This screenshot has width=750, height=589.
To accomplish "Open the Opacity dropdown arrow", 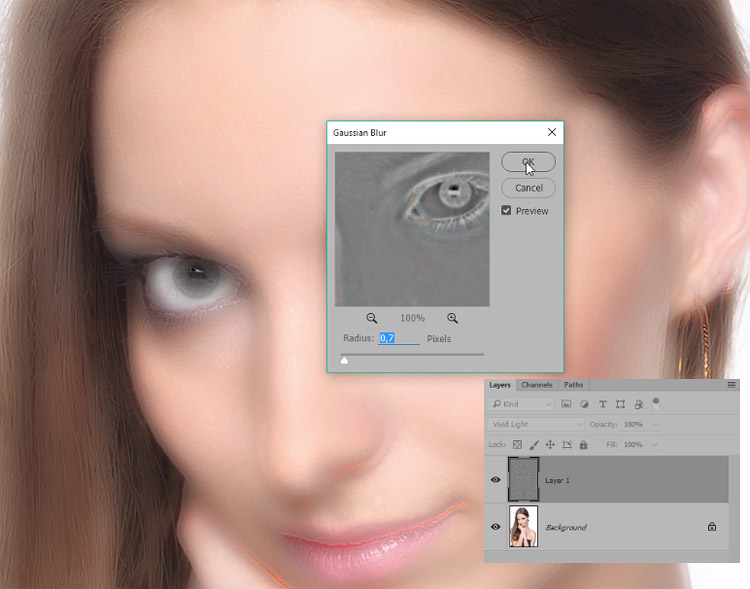I will pyautogui.click(x=655, y=424).
